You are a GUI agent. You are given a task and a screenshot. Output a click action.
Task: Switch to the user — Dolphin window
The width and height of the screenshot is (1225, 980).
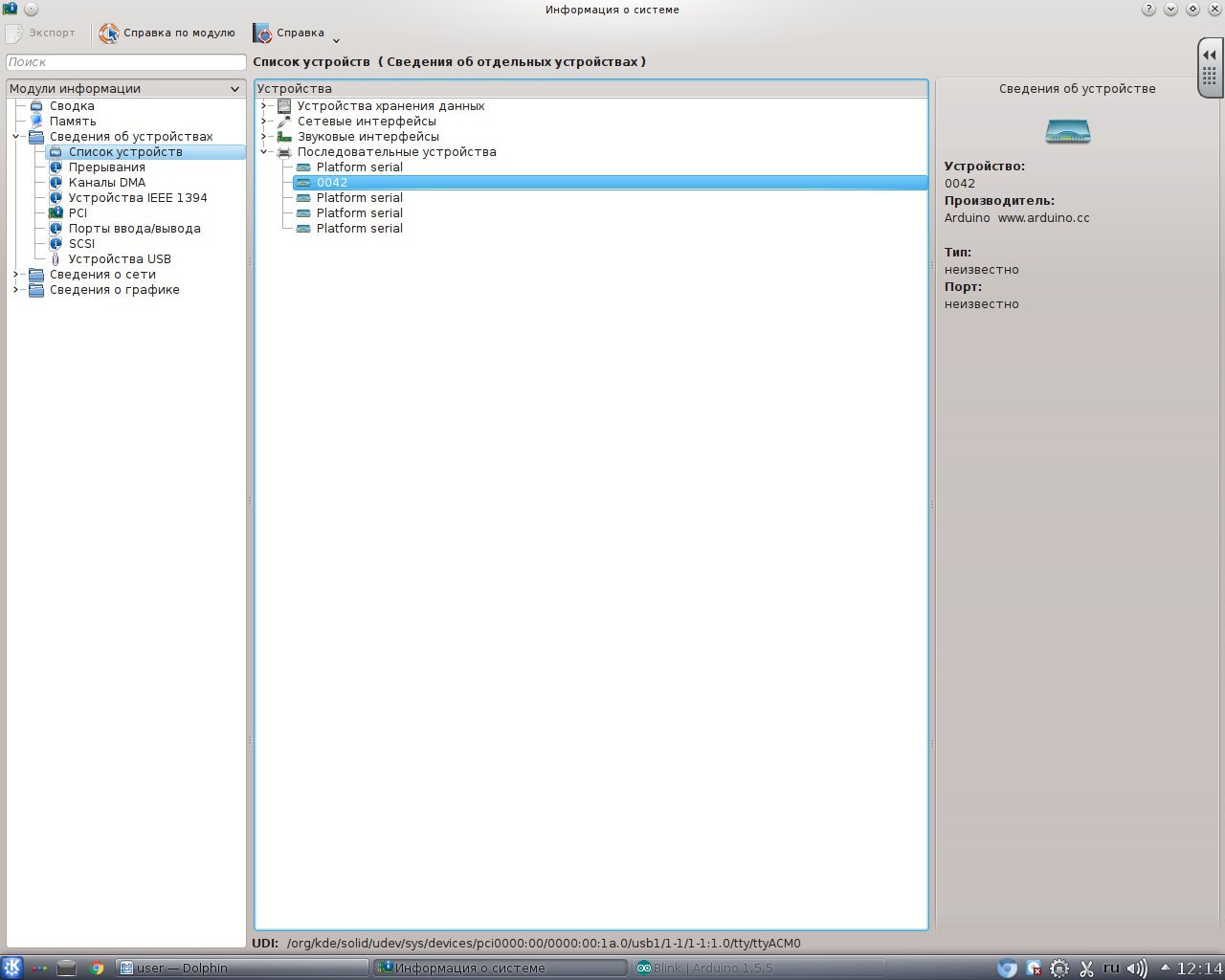click(241, 968)
